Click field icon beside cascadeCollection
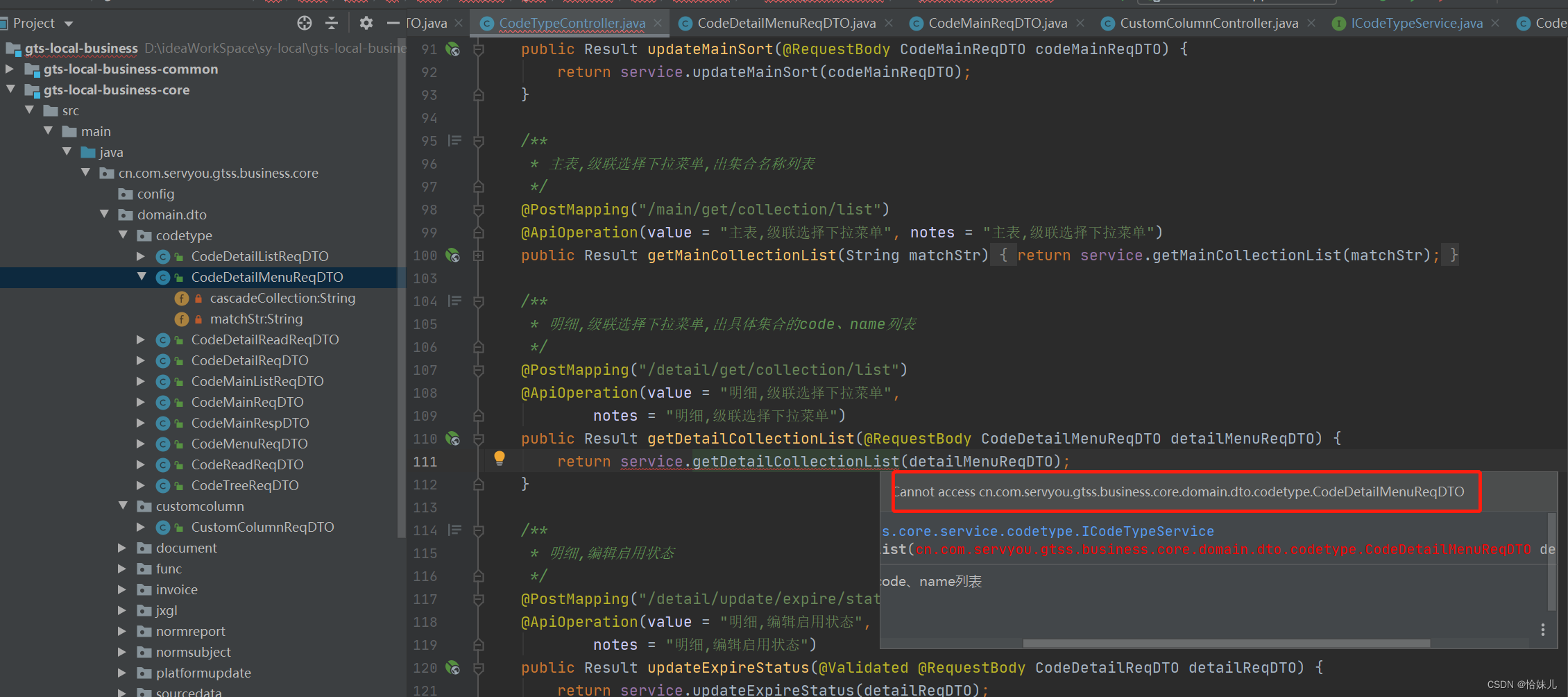This screenshot has width=1568, height=697. [182, 298]
